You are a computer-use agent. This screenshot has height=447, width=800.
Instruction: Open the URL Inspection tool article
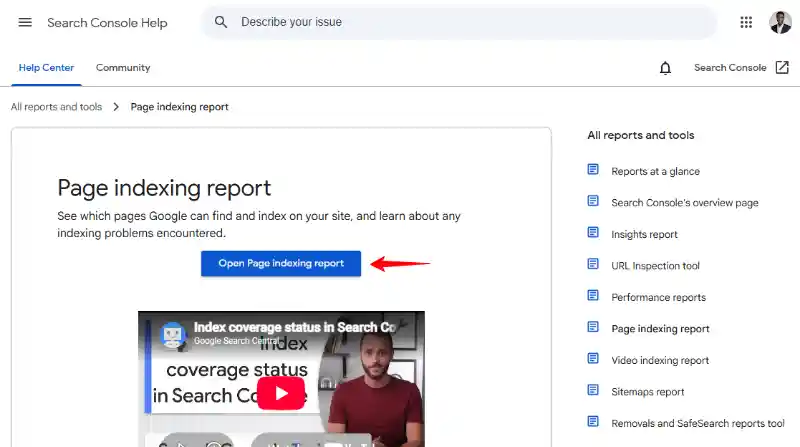point(655,266)
